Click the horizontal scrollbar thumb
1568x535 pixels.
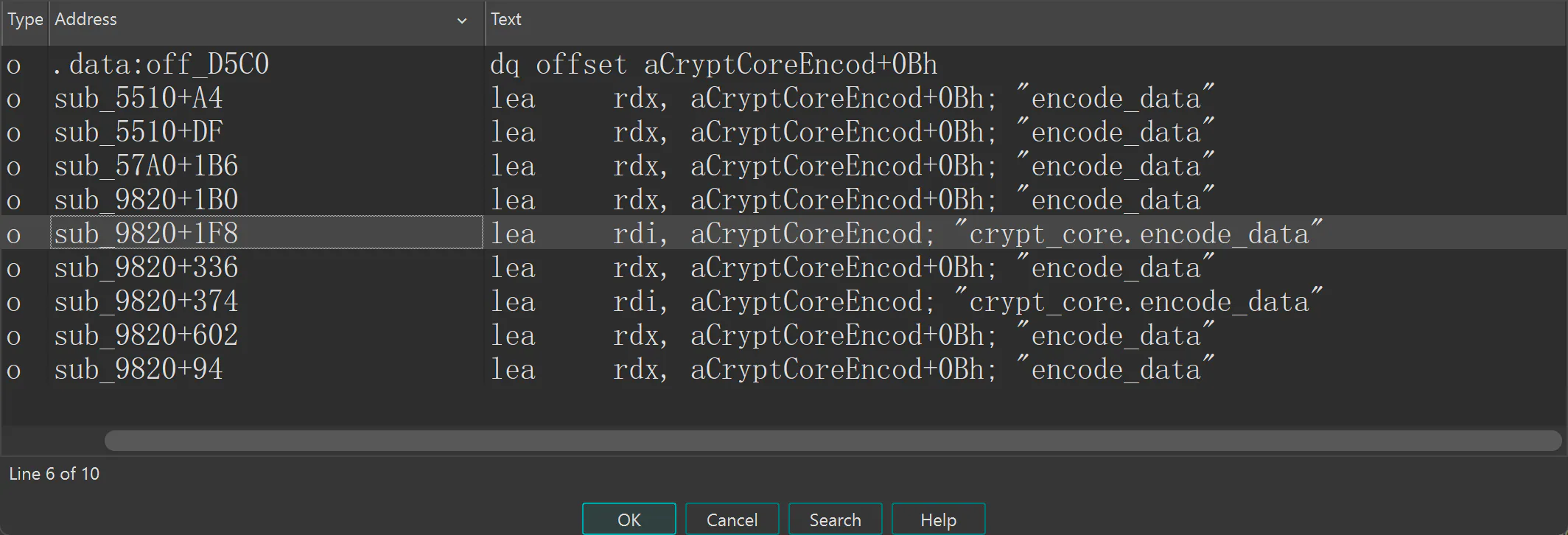click(x=833, y=441)
